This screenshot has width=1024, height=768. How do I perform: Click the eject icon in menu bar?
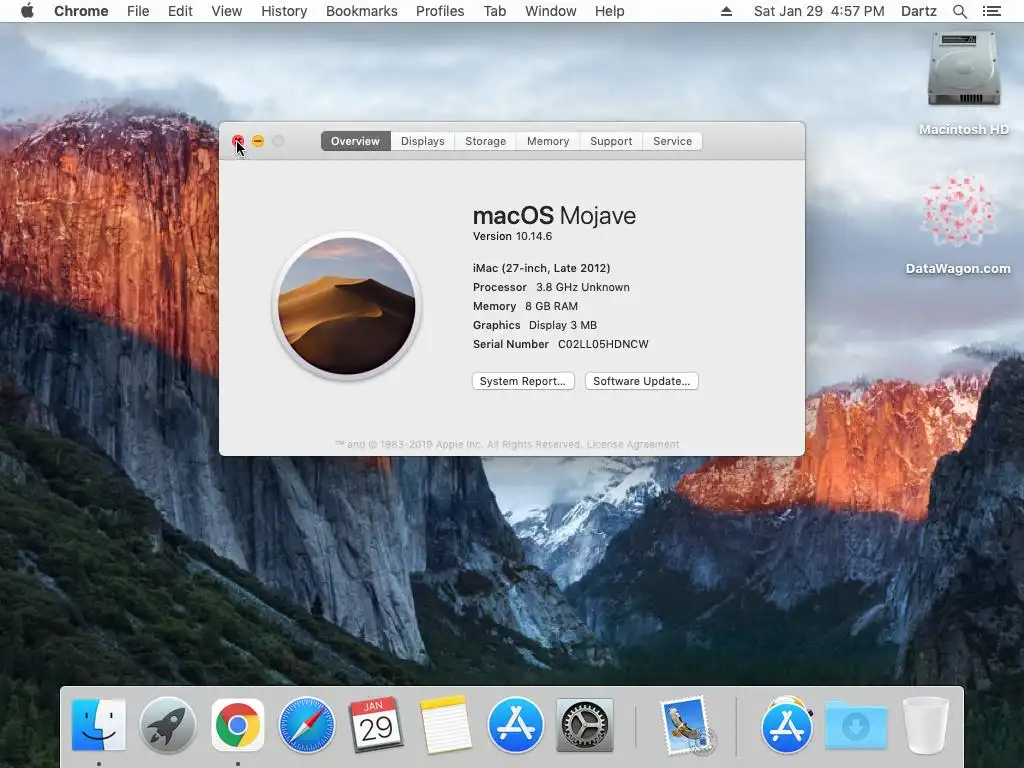tap(726, 11)
